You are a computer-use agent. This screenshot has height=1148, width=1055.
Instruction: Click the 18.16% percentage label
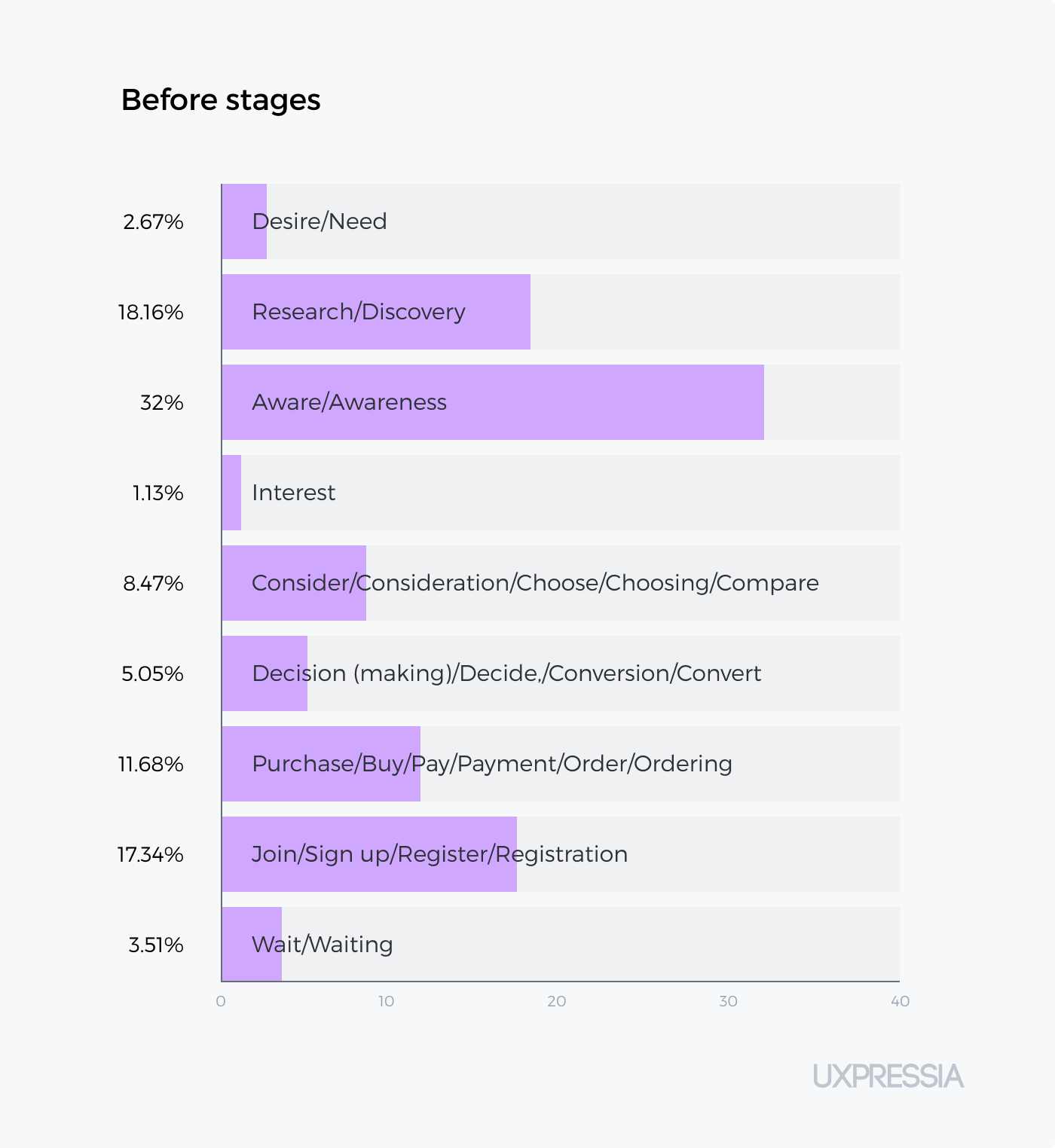coord(151,312)
